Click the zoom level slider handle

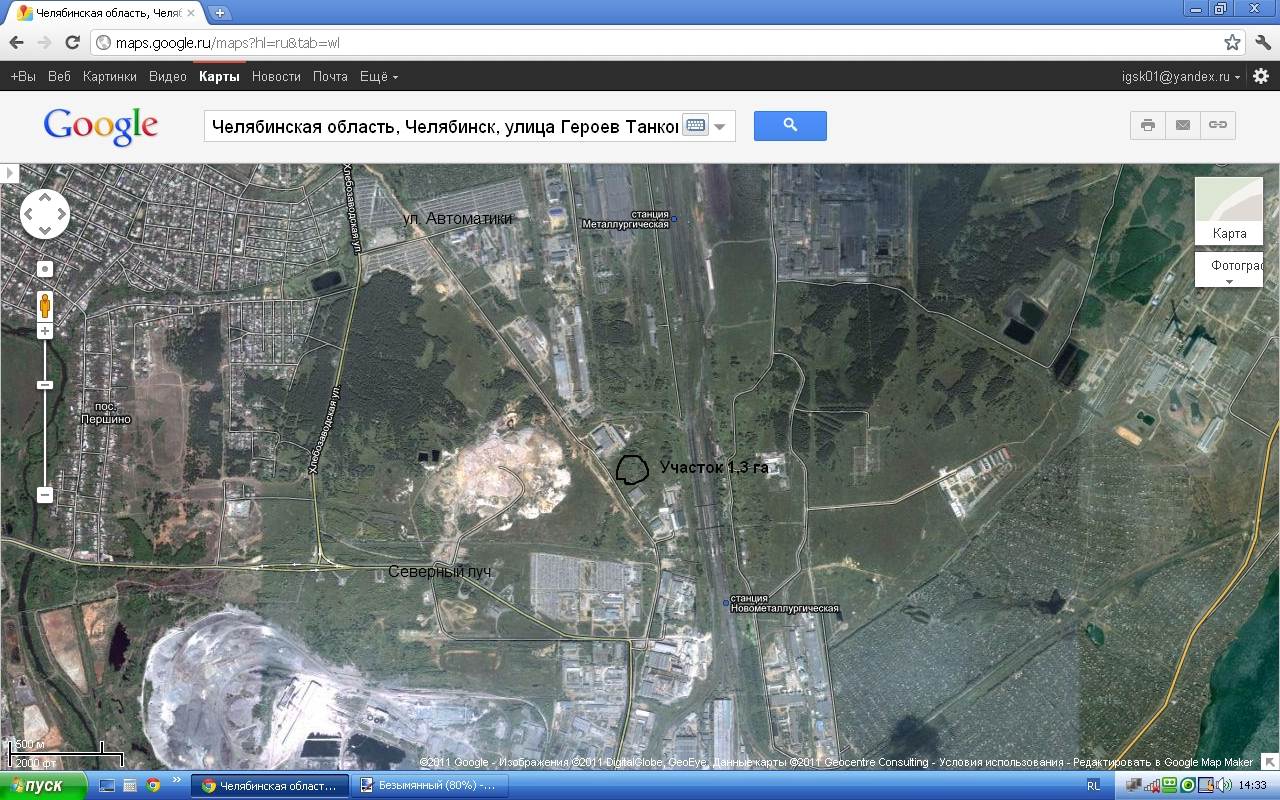tap(45, 385)
